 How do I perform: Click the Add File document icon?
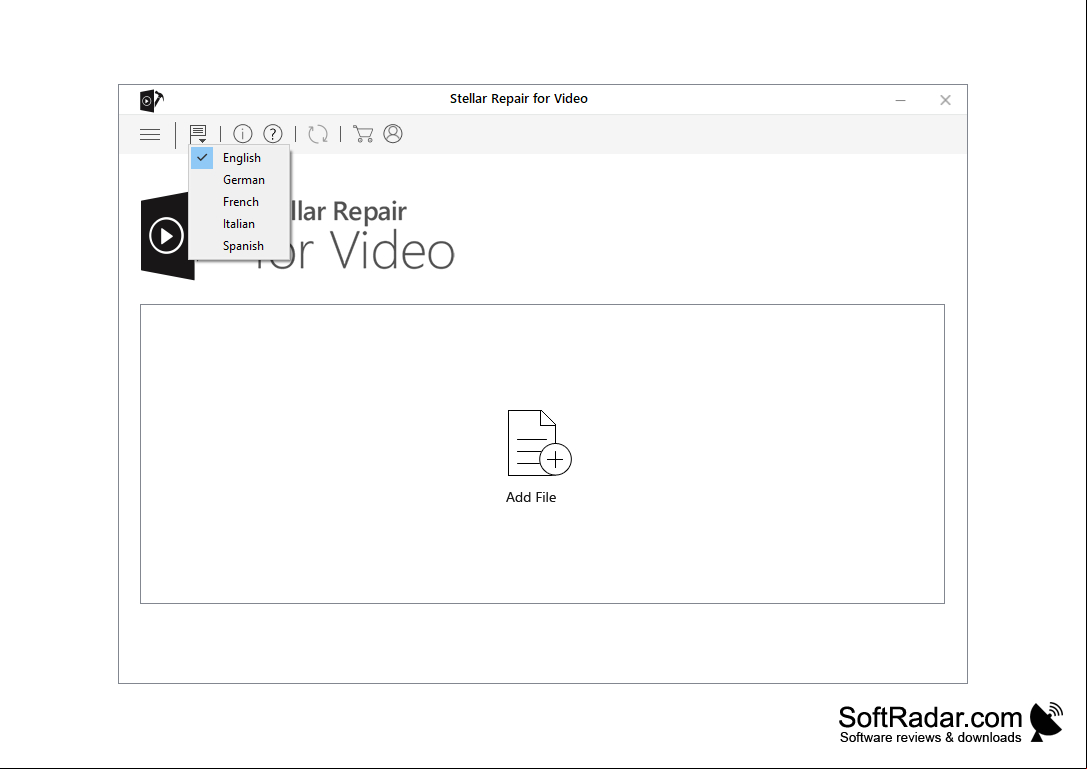point(539,443)
